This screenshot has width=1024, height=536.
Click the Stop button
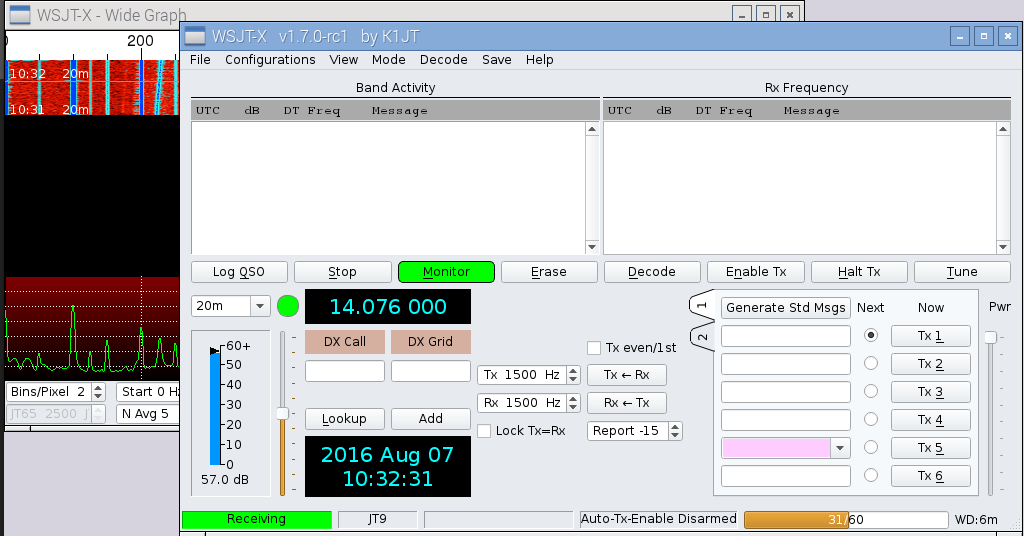point(342,272)
